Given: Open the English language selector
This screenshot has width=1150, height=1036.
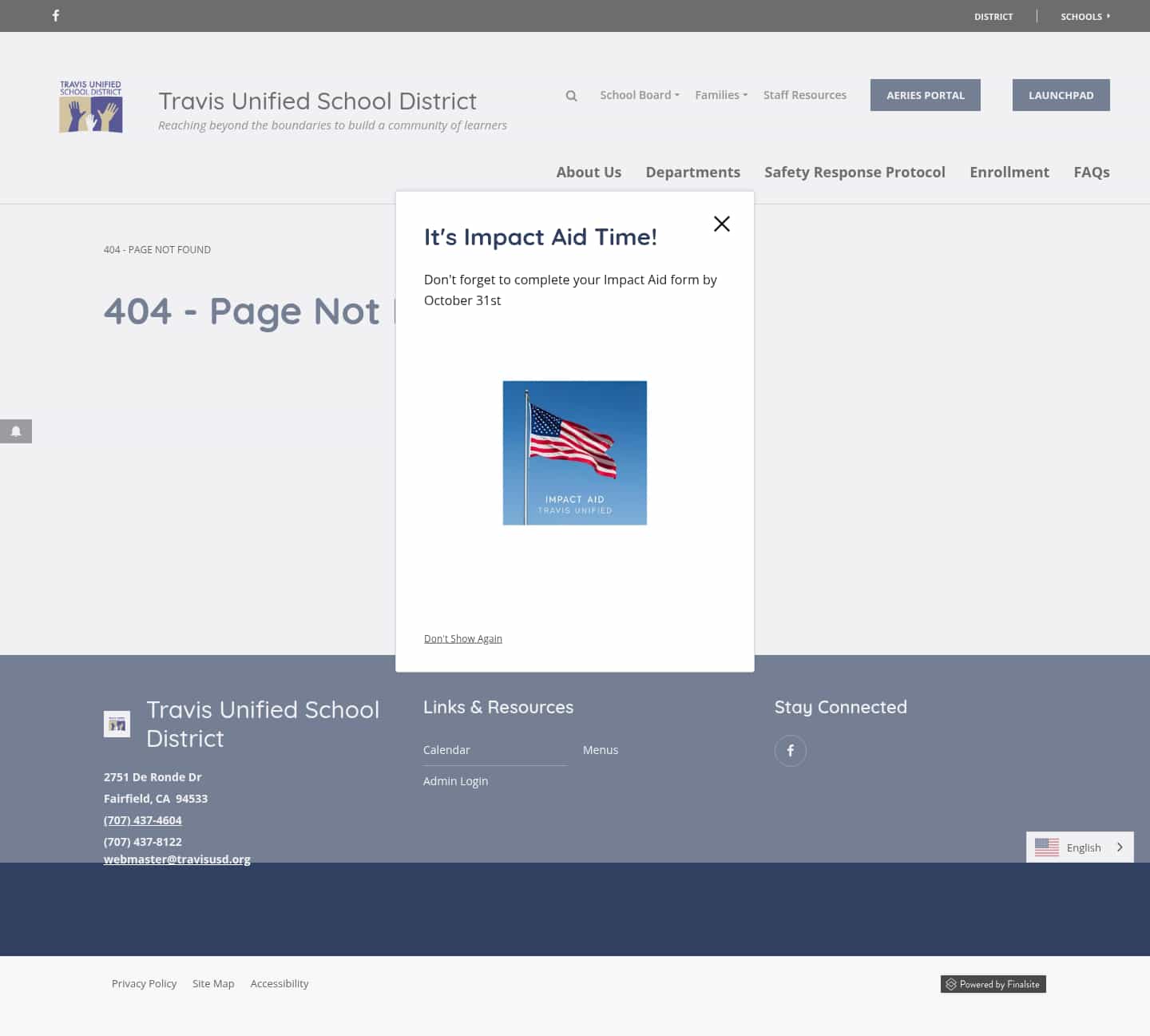Looking at the screenshot, I should point(1084,847).
